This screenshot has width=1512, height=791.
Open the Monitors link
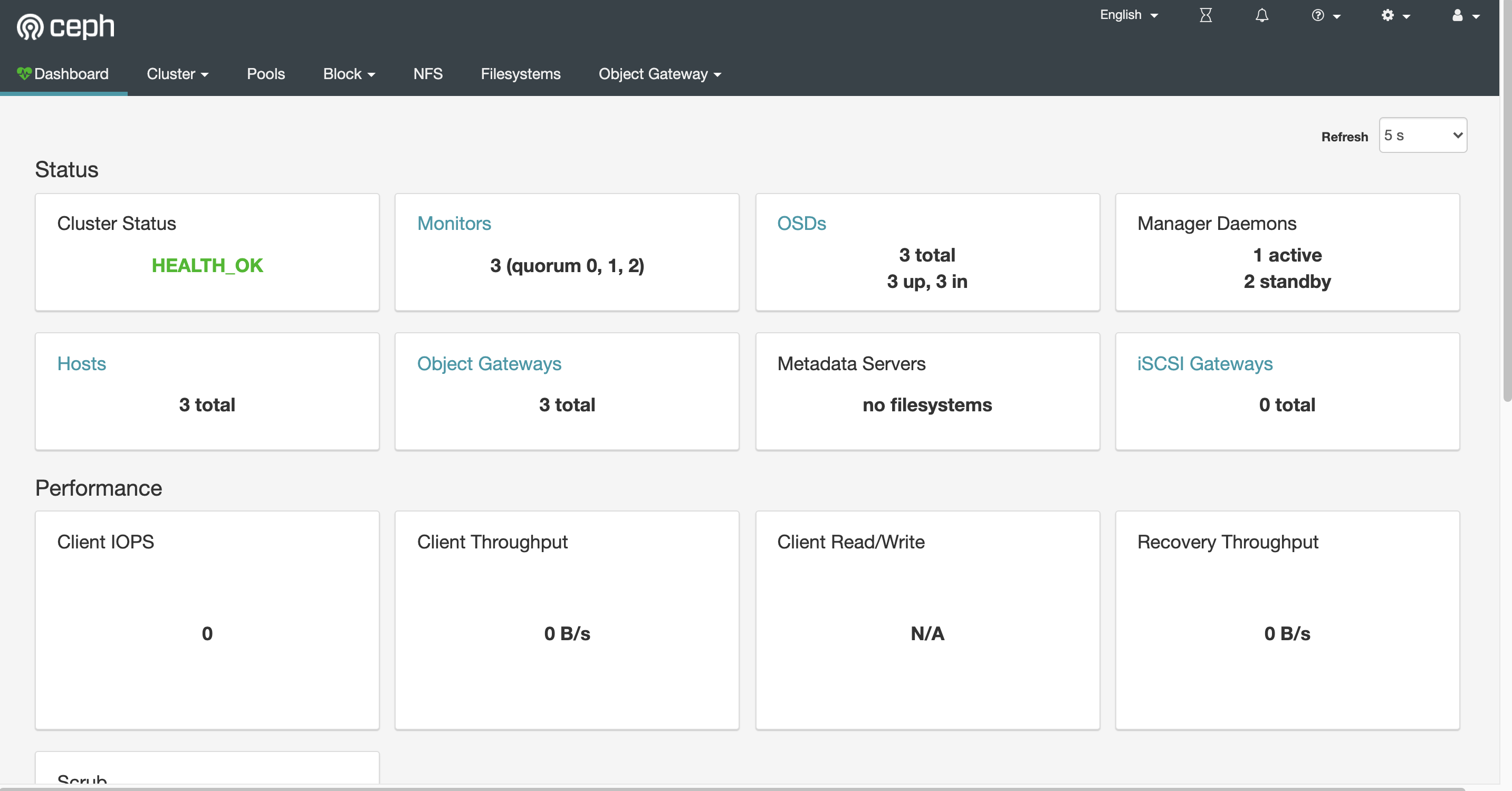pos(454,224)
